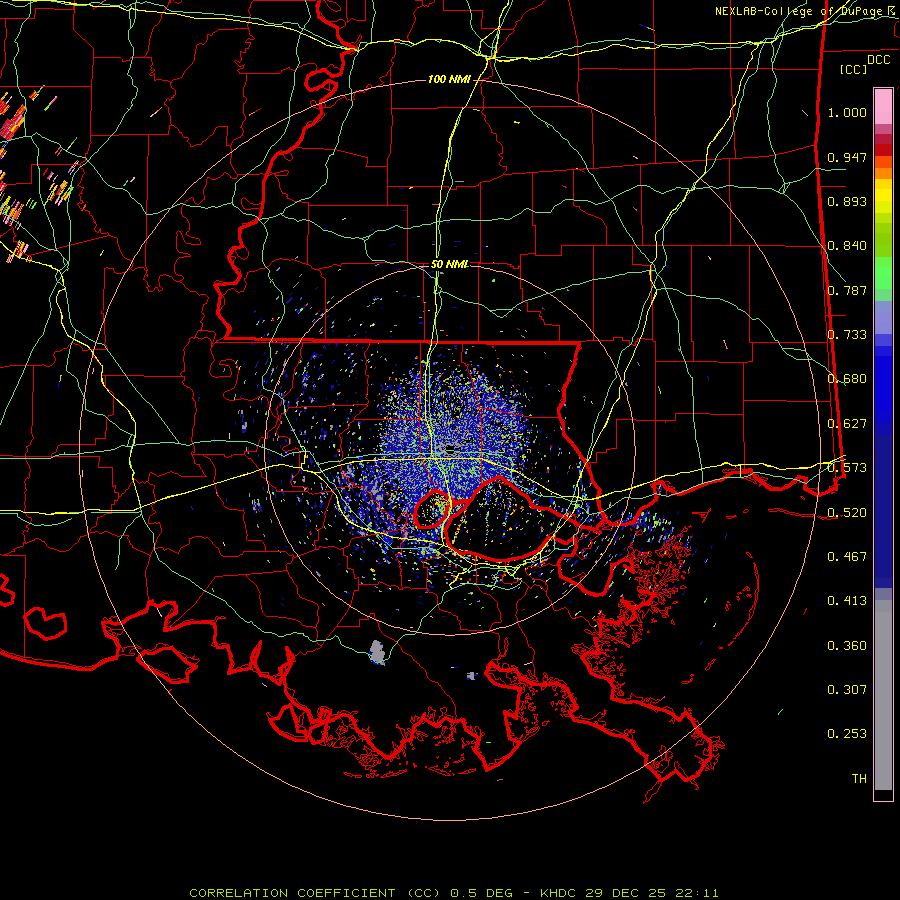Select the 0.627 scale value
The height and width of the screenshot is (900, 900).
point(847,424)
